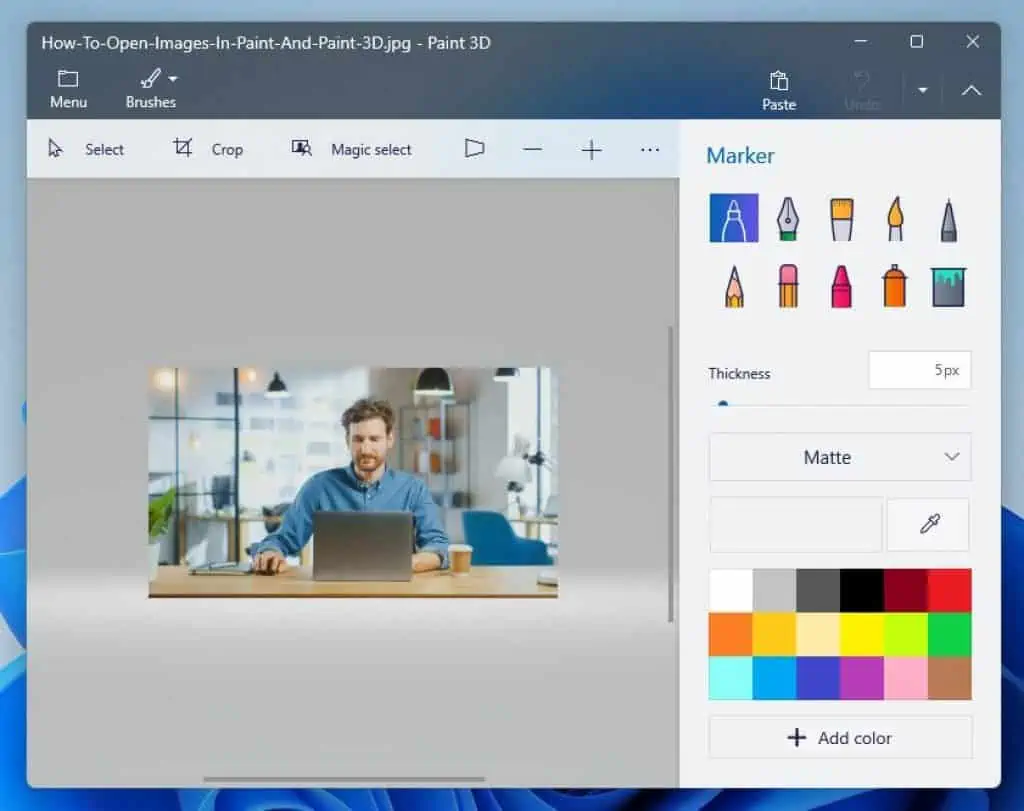Click inside the Thickness value field
This screenshot has height=811, width=1024.
point(919,370)
